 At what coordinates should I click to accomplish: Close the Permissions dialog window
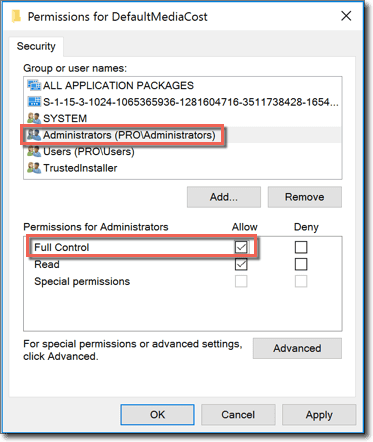pos(346,16)
